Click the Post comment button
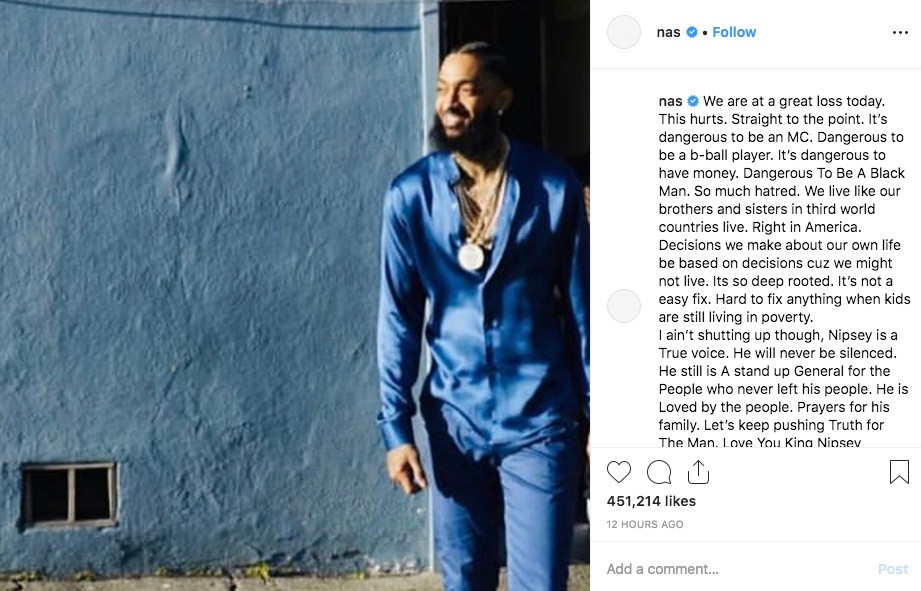The width and height of the screenshot is (921, 591). (x=893, y=569)
